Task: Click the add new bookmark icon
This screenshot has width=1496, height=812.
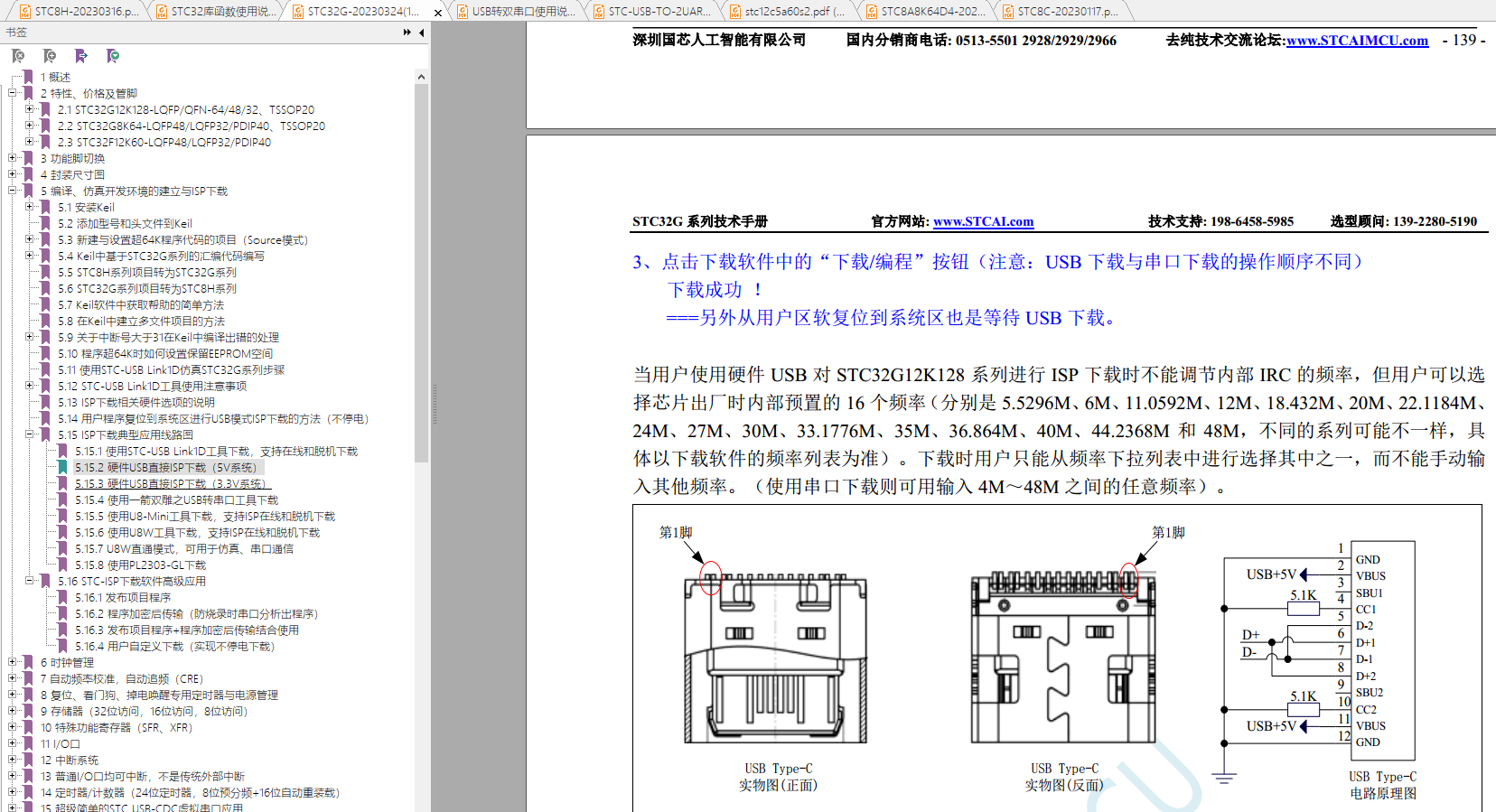Action: tap(50, 56)
